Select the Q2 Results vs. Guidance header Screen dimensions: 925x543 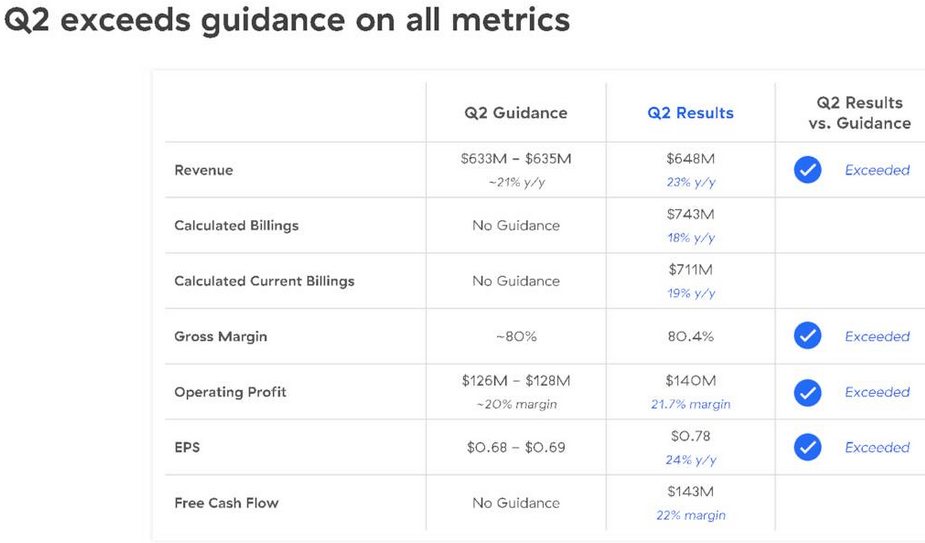coord(859,113)
